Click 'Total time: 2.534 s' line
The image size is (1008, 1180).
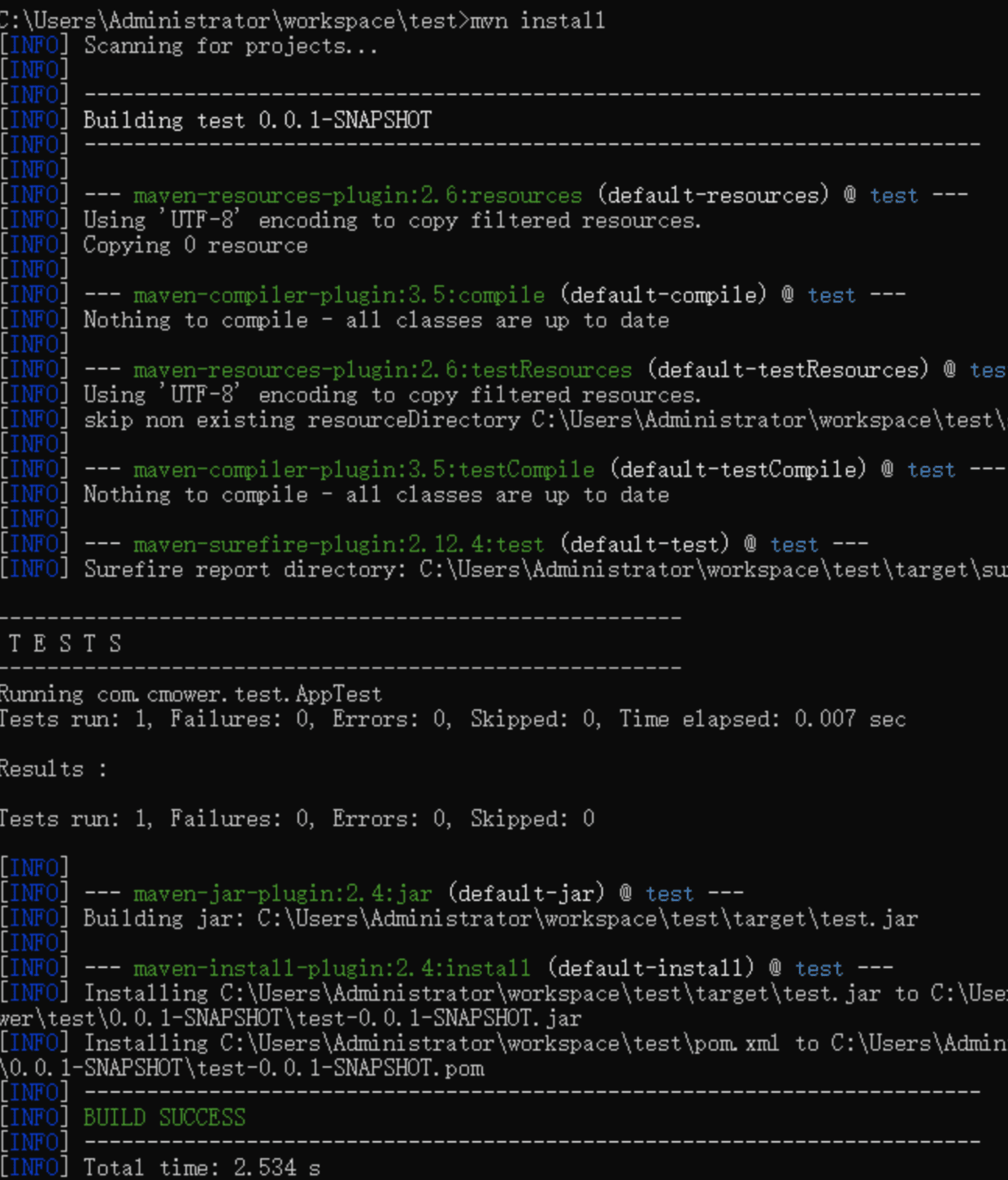(x=202, y=1168)
